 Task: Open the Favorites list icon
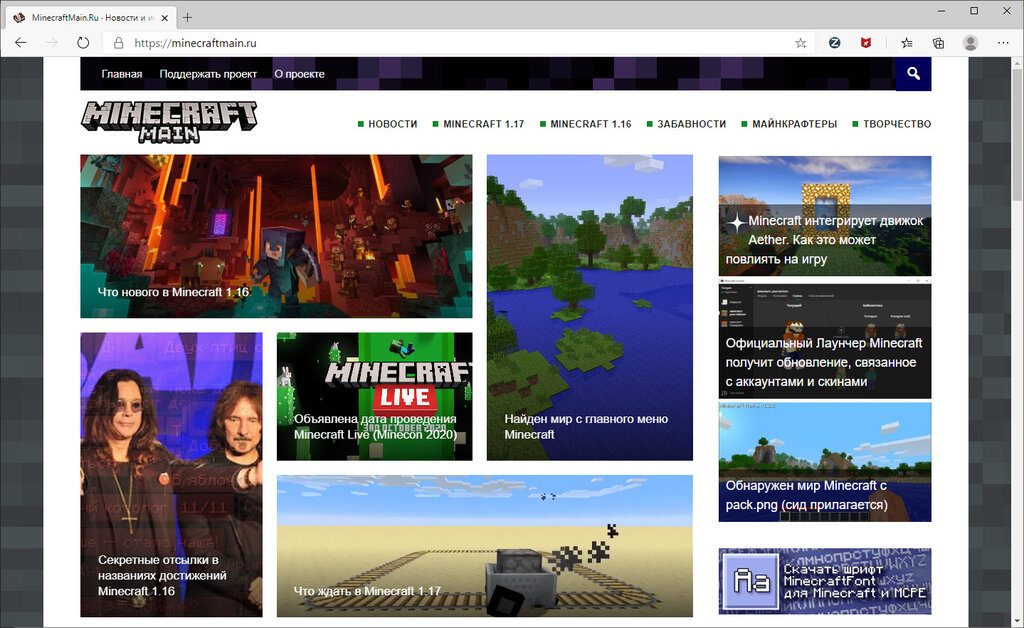click(907, 43)
